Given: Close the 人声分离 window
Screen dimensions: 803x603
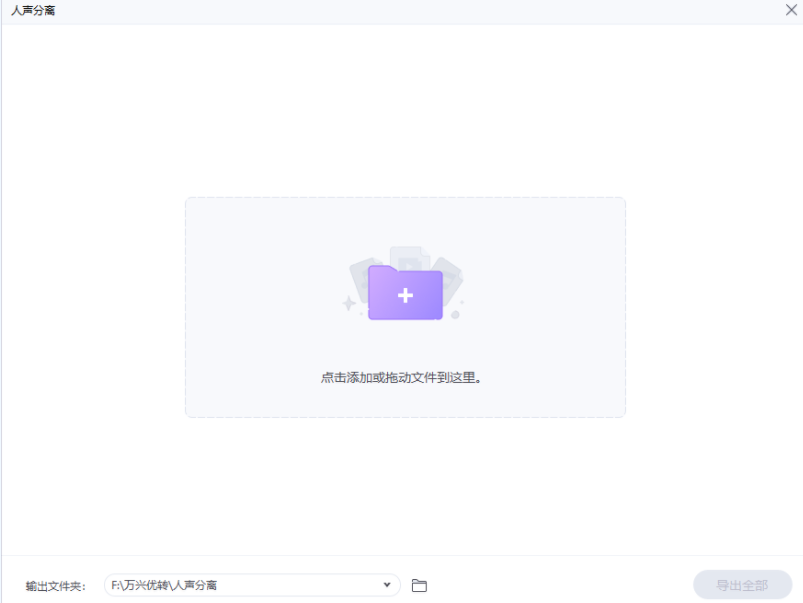Looking at the screenshot, I should (791, 10).
